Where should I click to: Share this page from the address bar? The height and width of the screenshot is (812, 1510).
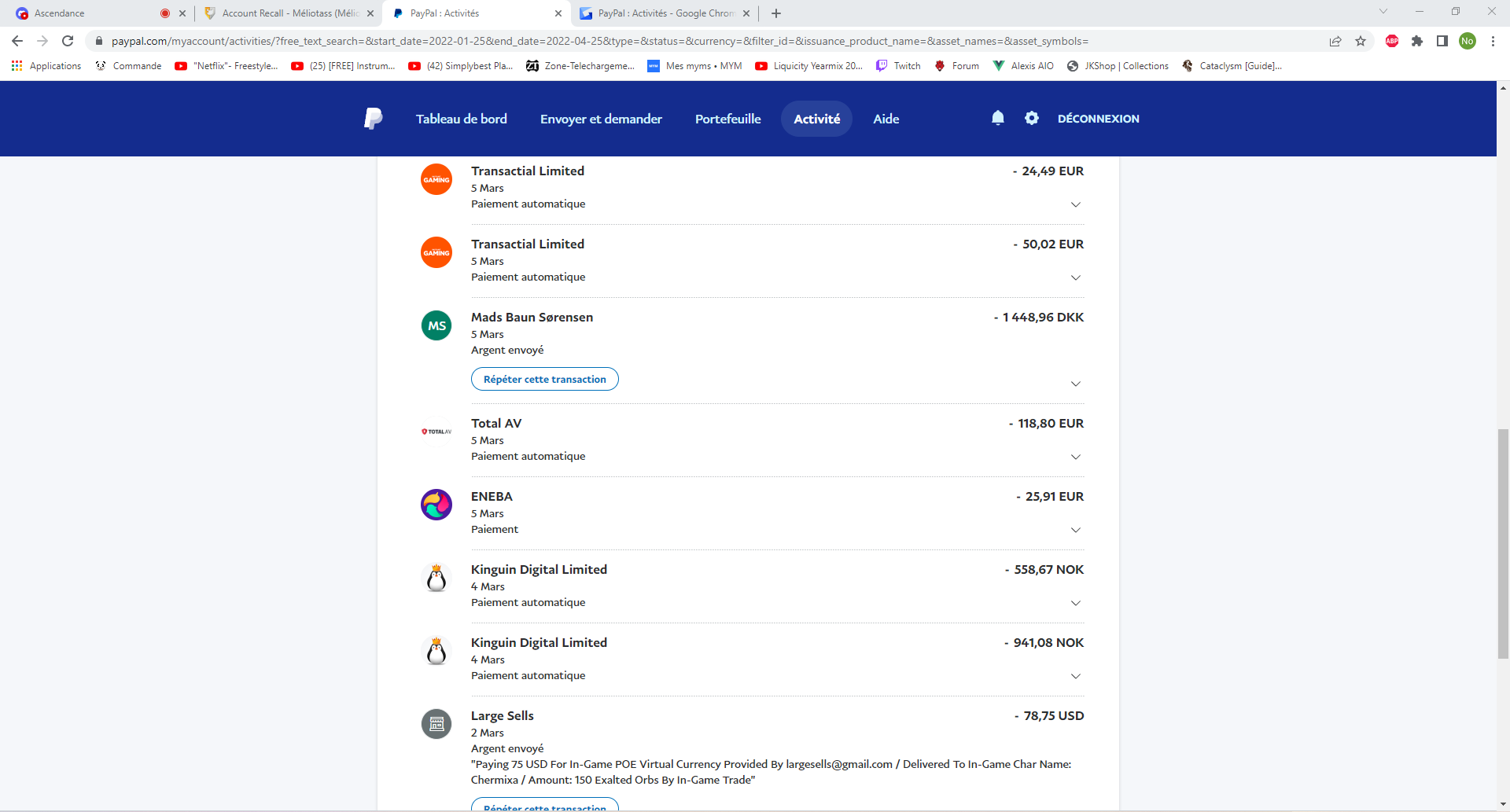(x=1335, y=41)
